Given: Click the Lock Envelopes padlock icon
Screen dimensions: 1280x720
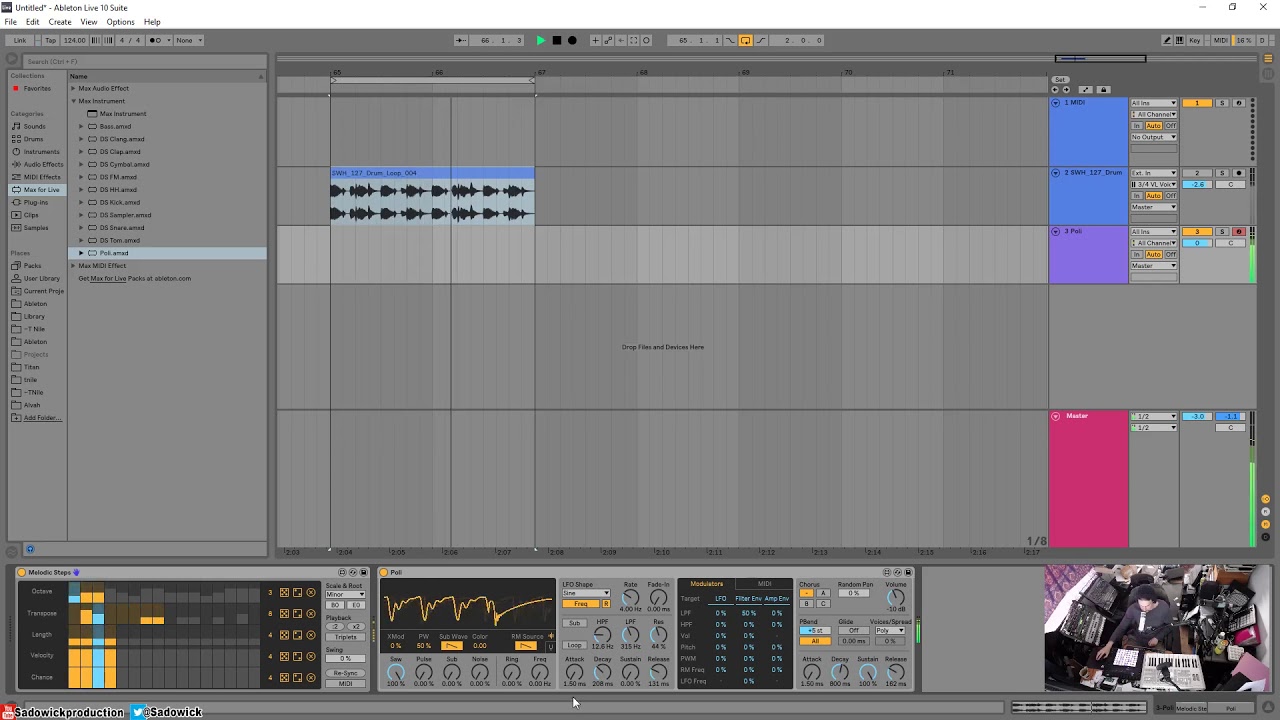Looking at the screenshot, I should (x=1104, y=90).
